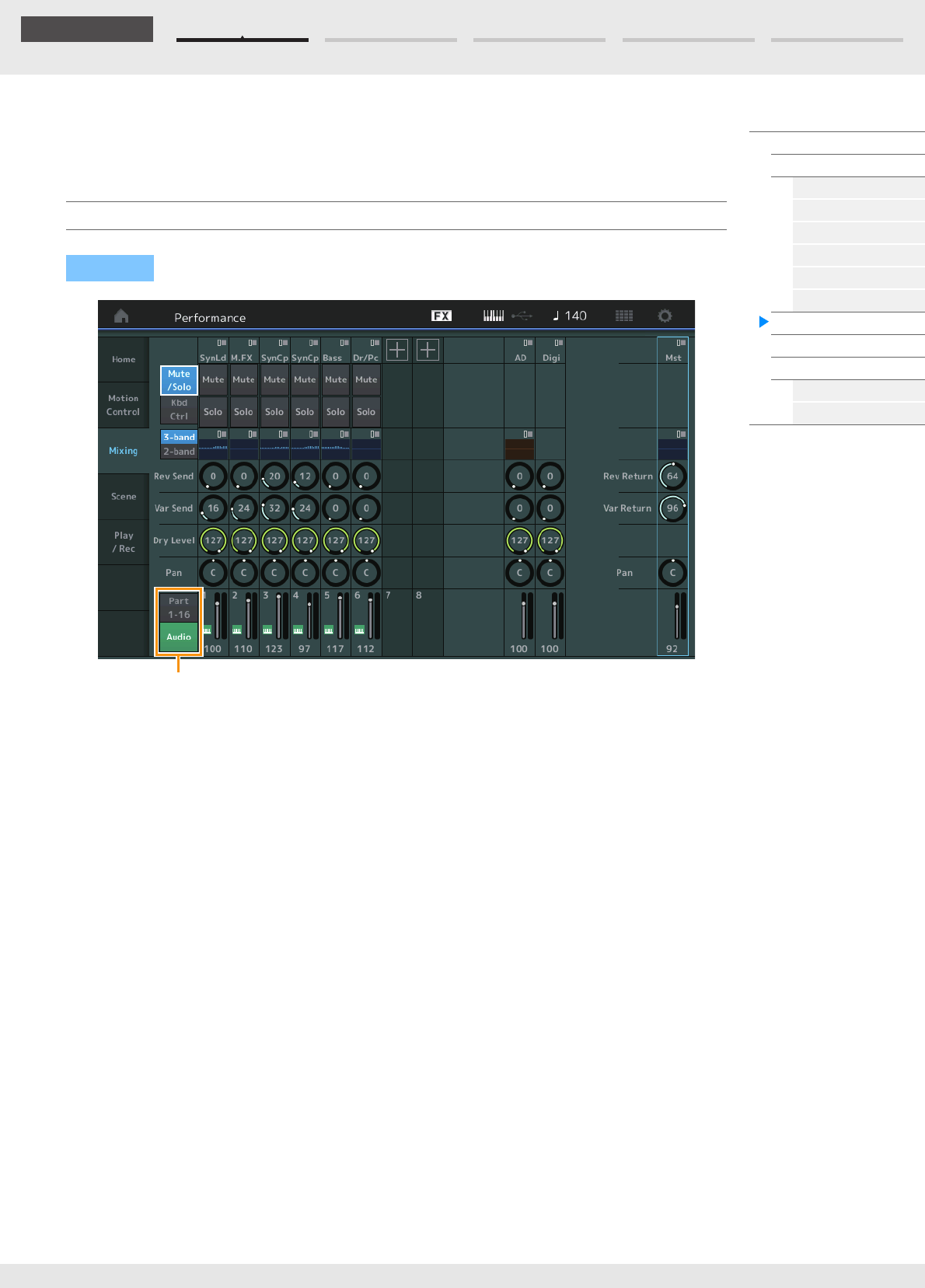925x1288 pixels.
Task: Solo the Dr/Pc part
Action: [x=366, y=412]
